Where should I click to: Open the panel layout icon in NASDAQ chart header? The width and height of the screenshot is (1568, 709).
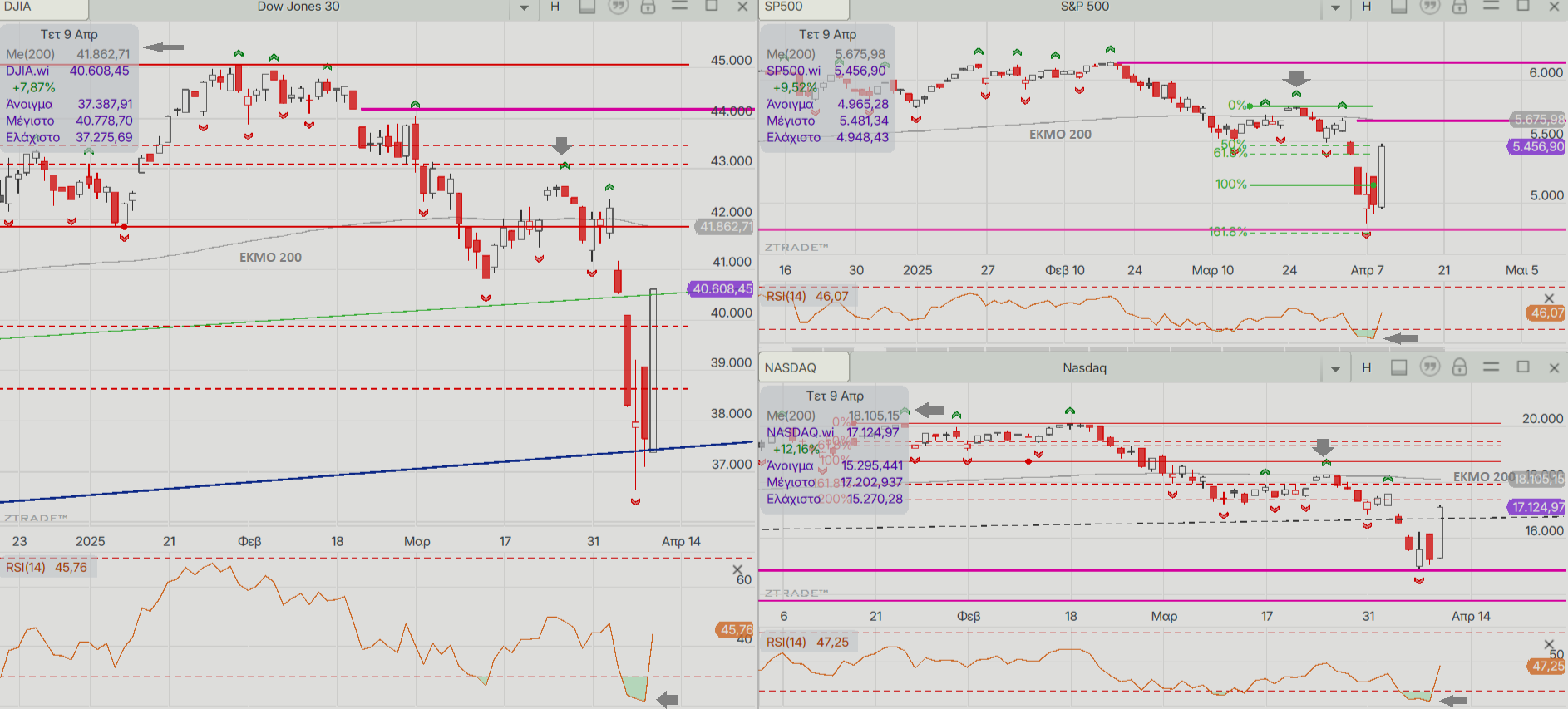click(1398, 367)
